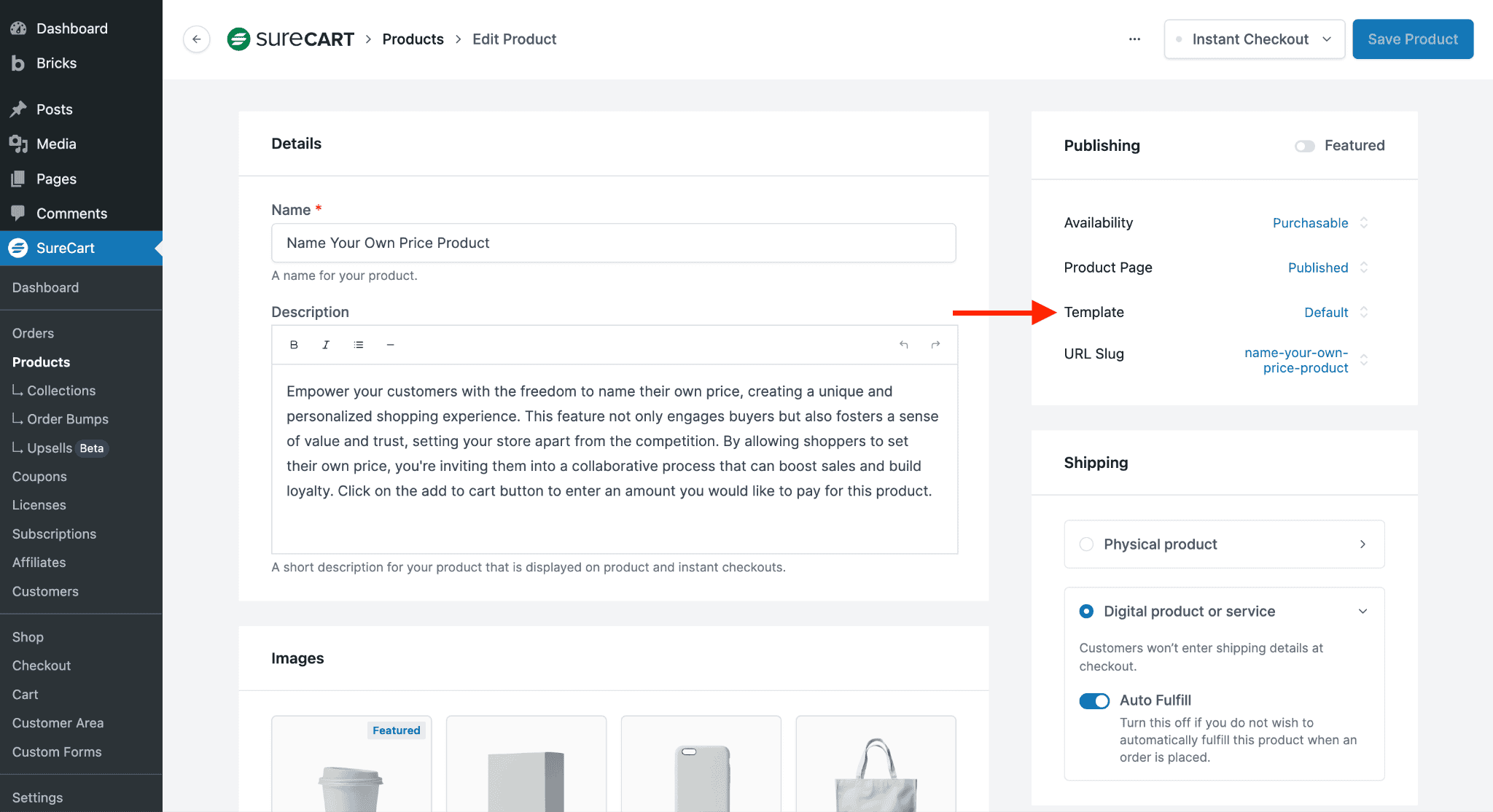Go to Coupons in sidebar menu

tap(39, 477)
